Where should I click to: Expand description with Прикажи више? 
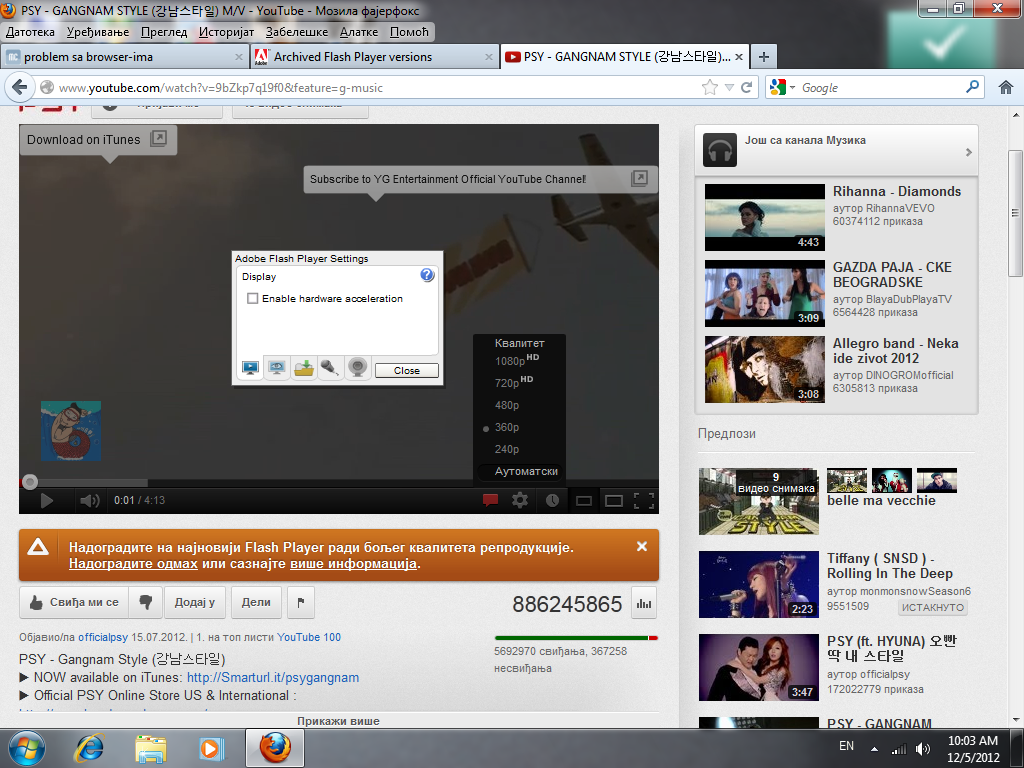click(x=338, y=721)
